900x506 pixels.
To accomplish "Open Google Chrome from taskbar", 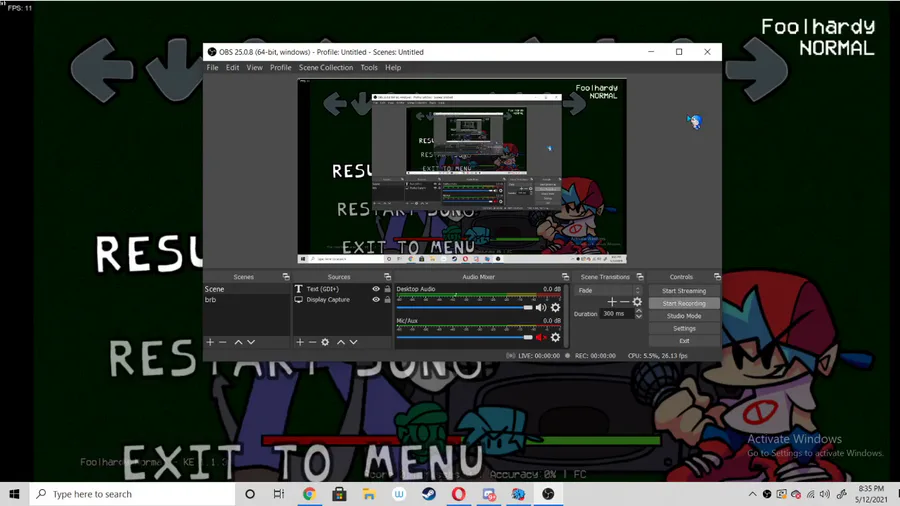I will point(309,494).
